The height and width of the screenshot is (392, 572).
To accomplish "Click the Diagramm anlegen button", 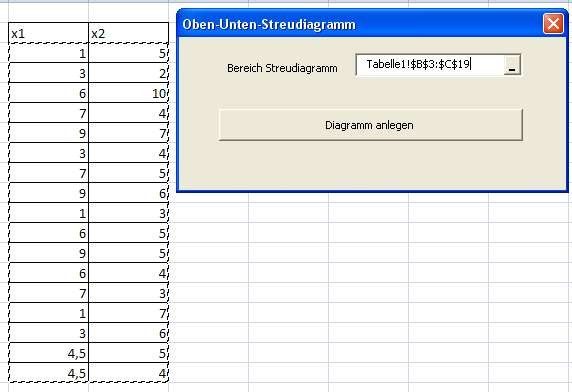I will (370, 125).
